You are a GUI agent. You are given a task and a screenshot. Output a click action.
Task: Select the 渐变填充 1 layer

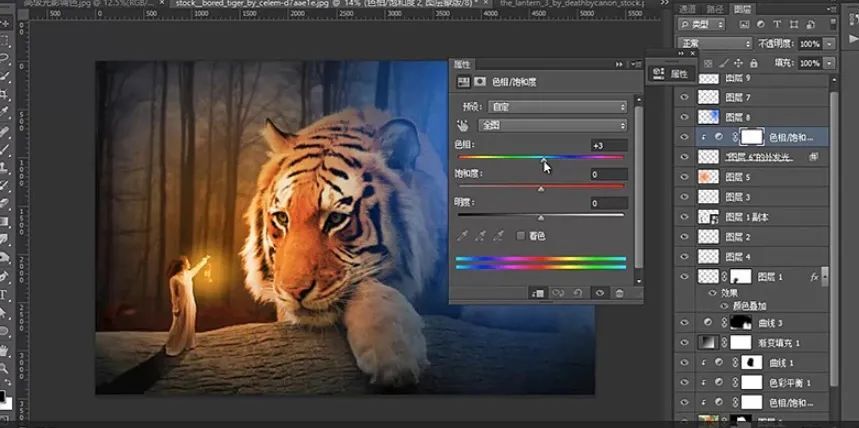785,343
